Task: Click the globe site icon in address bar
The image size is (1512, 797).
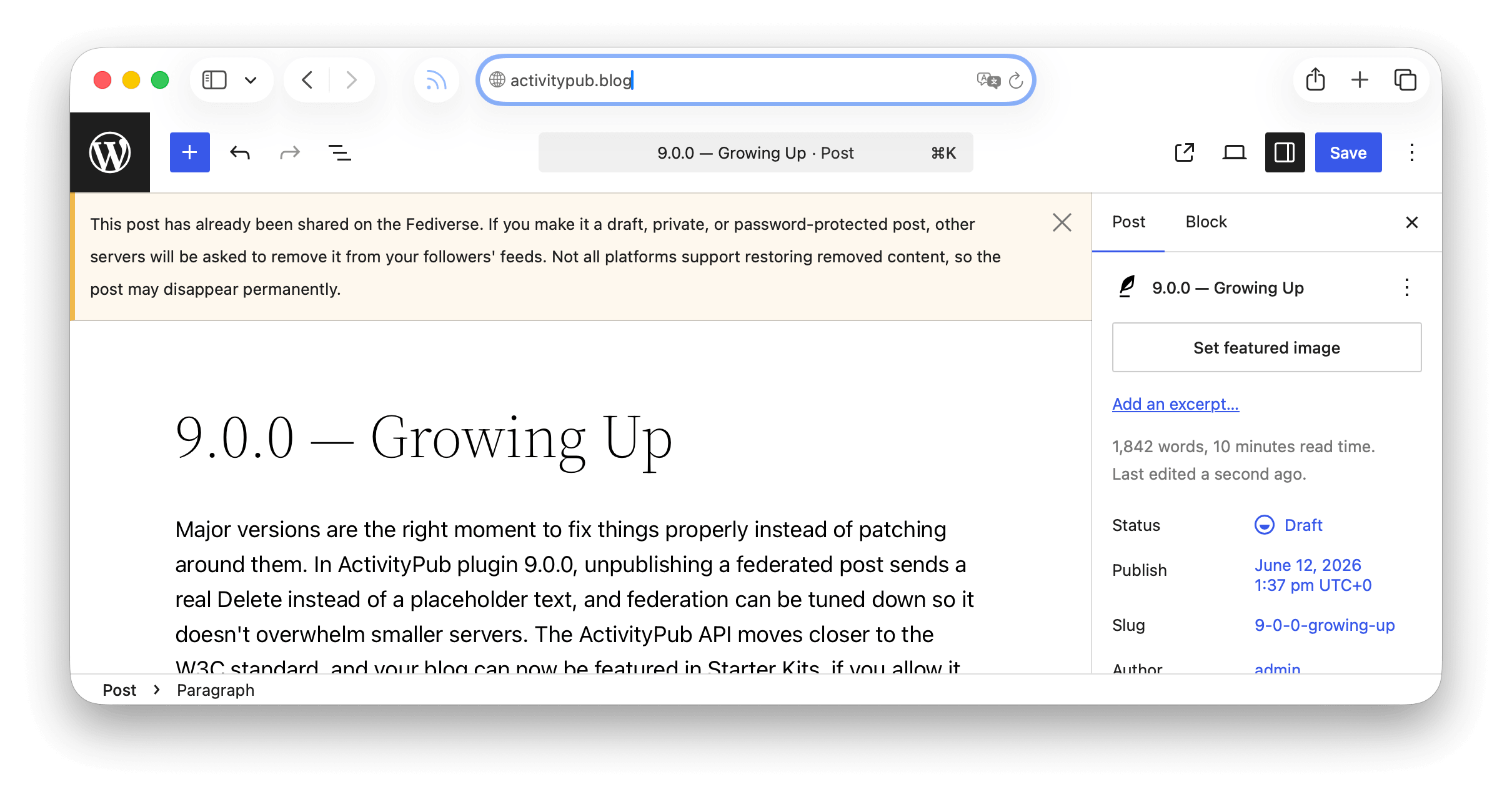Action: (x=497, y=80)
